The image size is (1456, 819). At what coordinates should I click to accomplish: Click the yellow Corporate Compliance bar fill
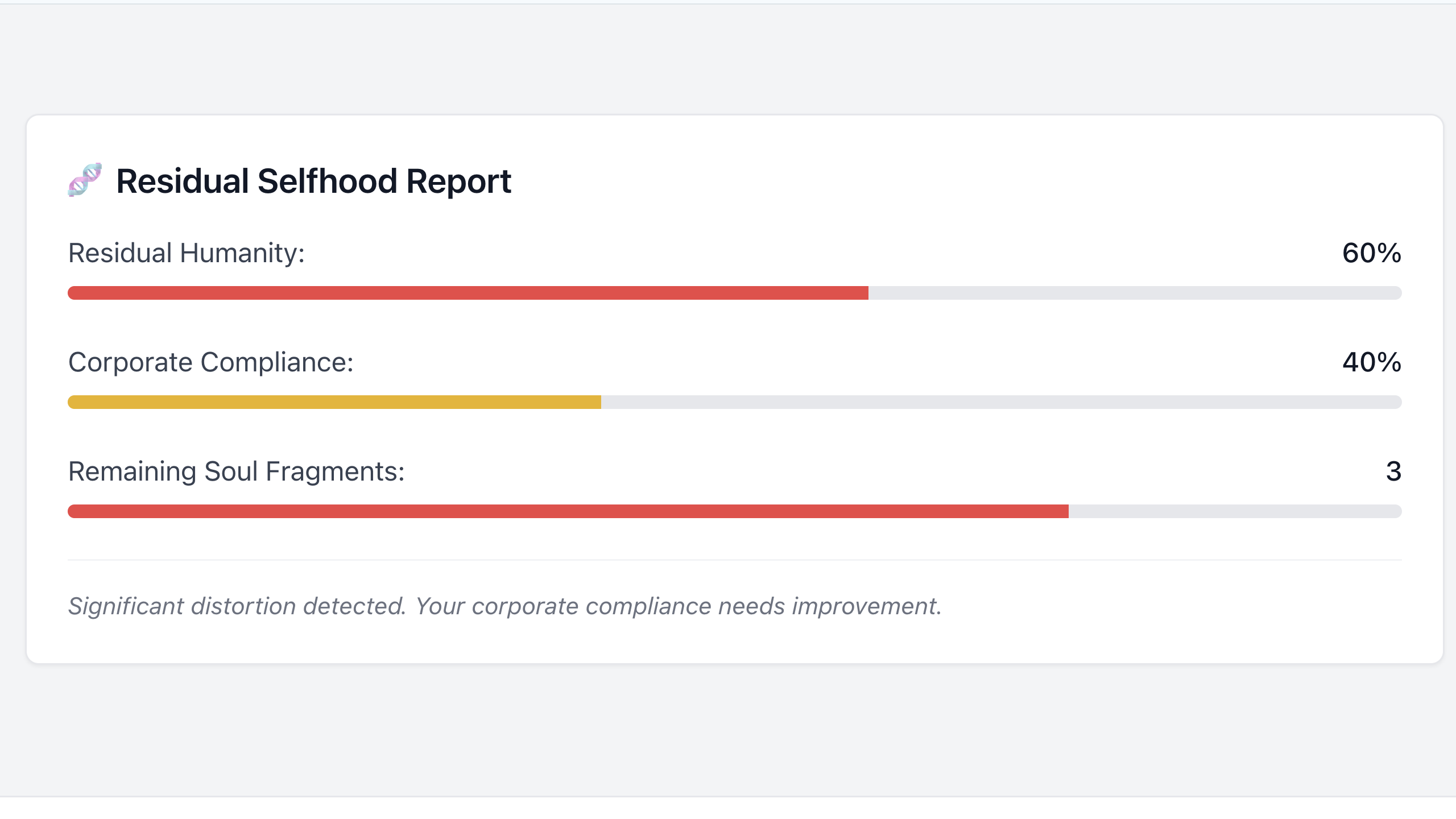tap(334, 402)
